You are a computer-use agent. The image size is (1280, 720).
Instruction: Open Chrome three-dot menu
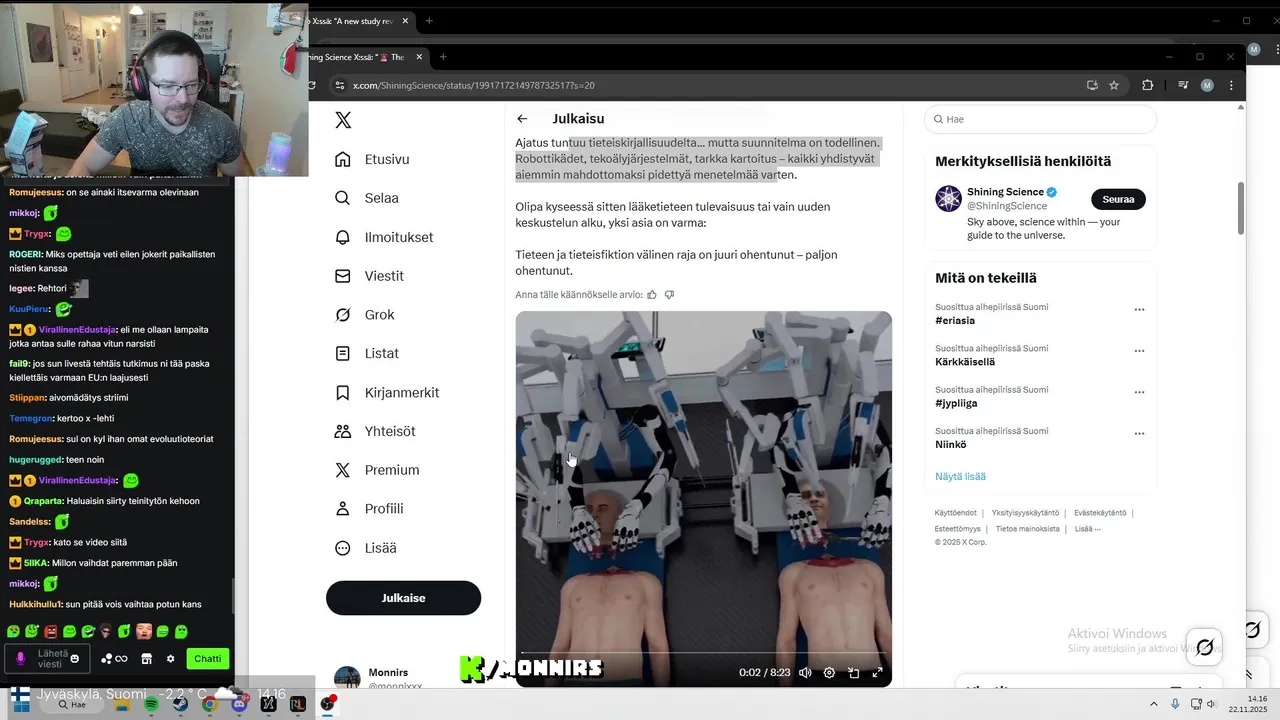click(1231, 85)
